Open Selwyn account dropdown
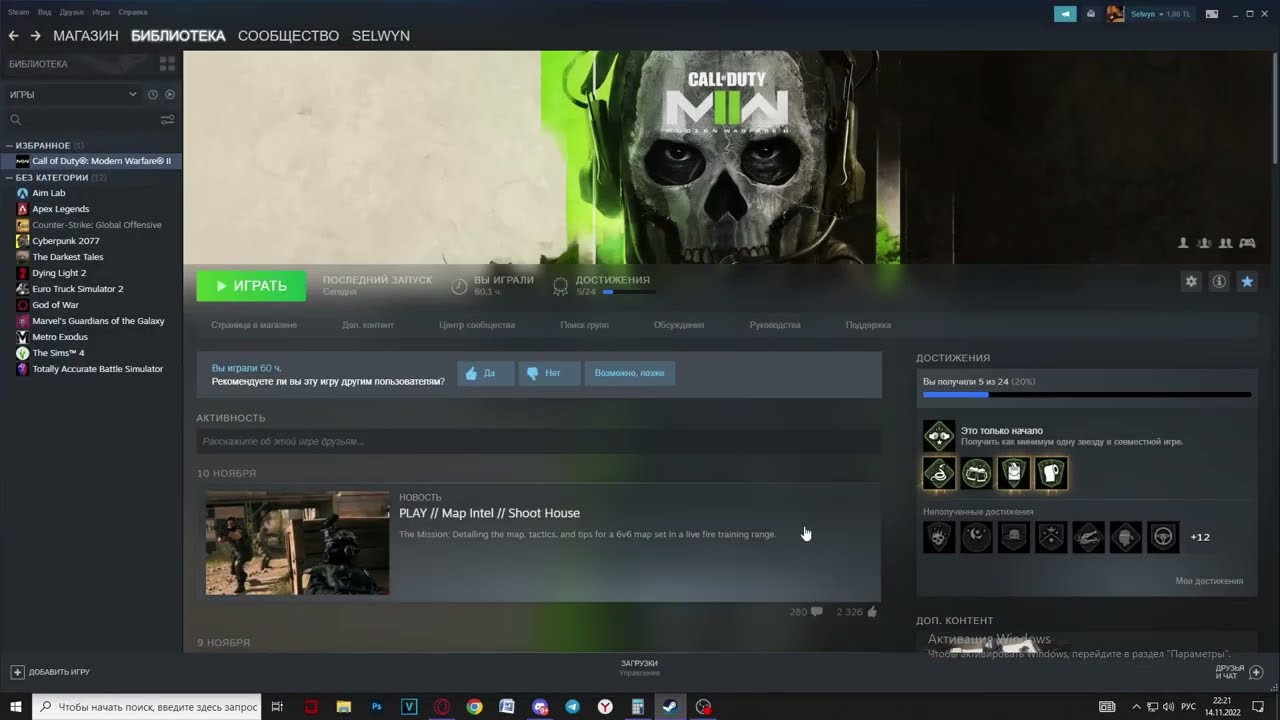1280x720 pixels. pyautogui.click(x=1160, y=14)
